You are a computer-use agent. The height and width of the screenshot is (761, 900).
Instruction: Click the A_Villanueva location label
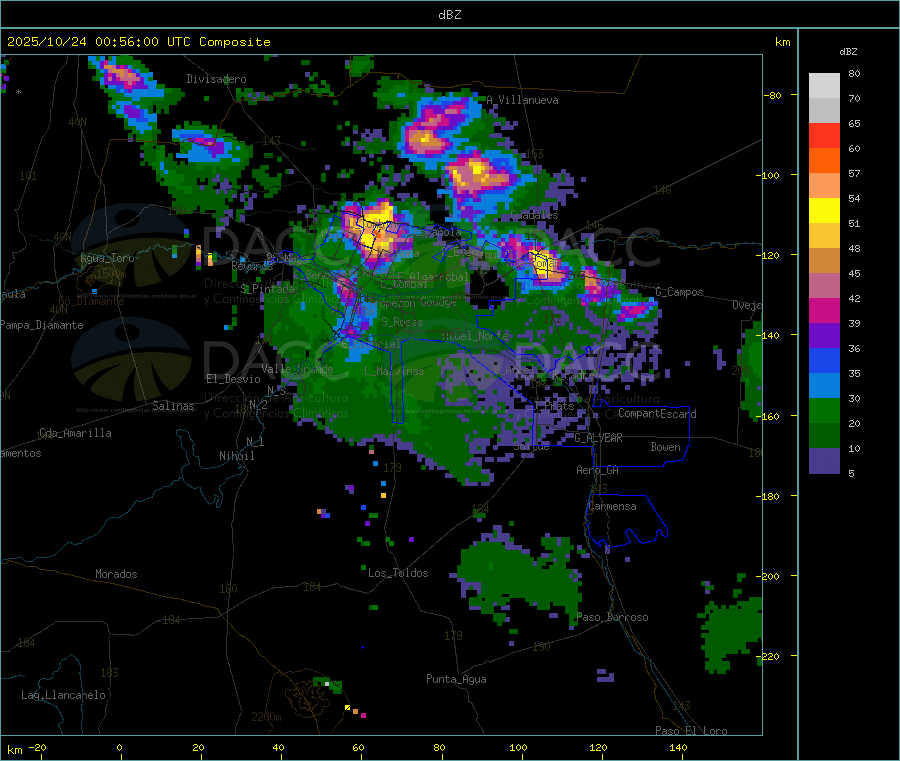point(522,100)
